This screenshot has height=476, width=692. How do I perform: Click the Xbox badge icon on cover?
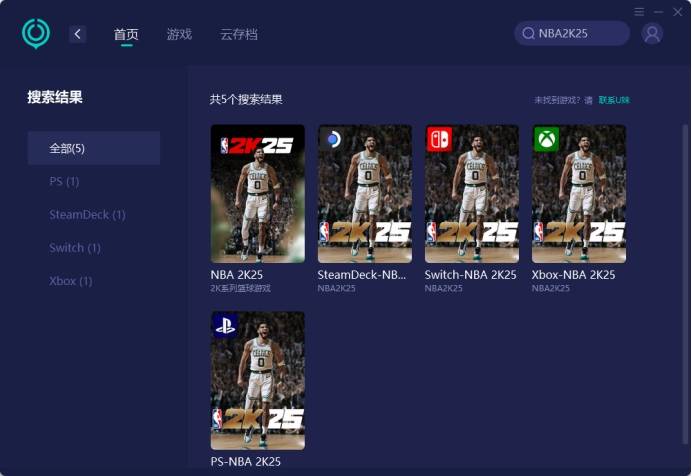coord(546,139)
